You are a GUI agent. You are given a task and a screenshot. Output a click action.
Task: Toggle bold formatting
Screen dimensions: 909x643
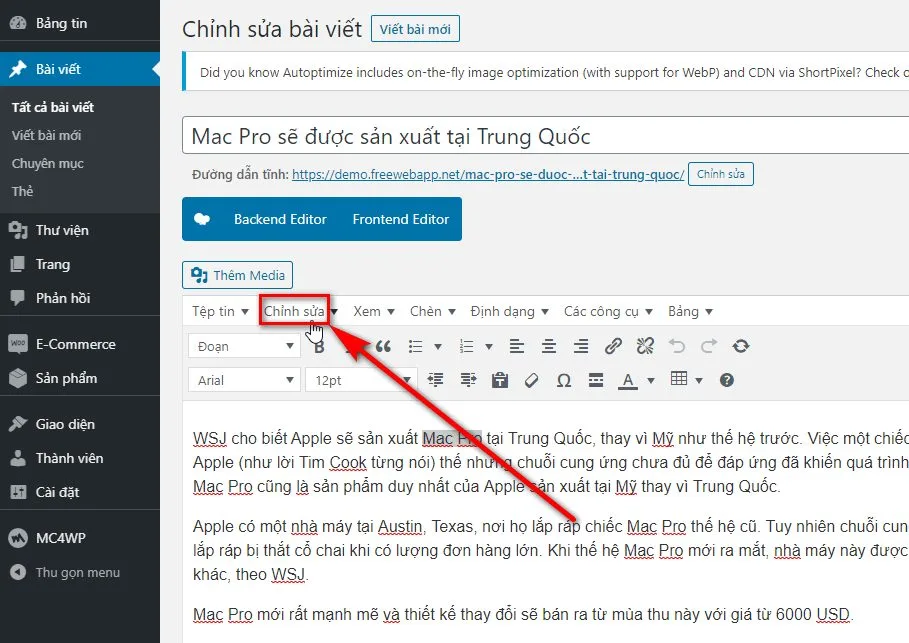pyautogui.click(x=319, y=347)
